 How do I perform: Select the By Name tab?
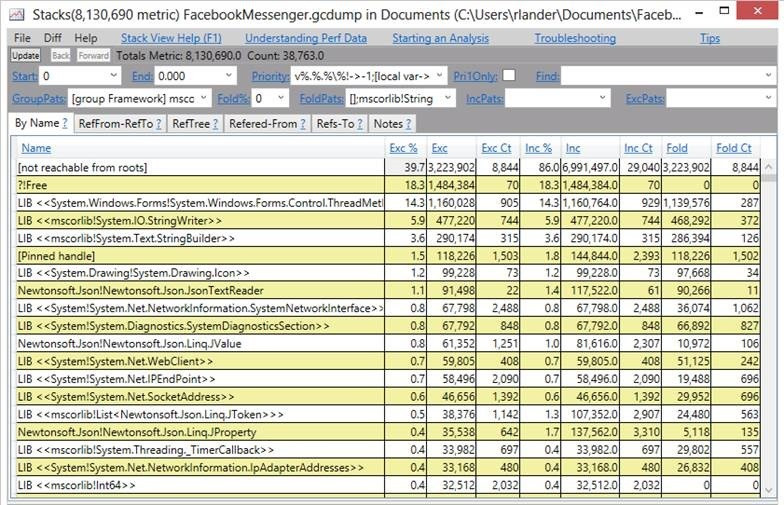[x=40, y=123]
